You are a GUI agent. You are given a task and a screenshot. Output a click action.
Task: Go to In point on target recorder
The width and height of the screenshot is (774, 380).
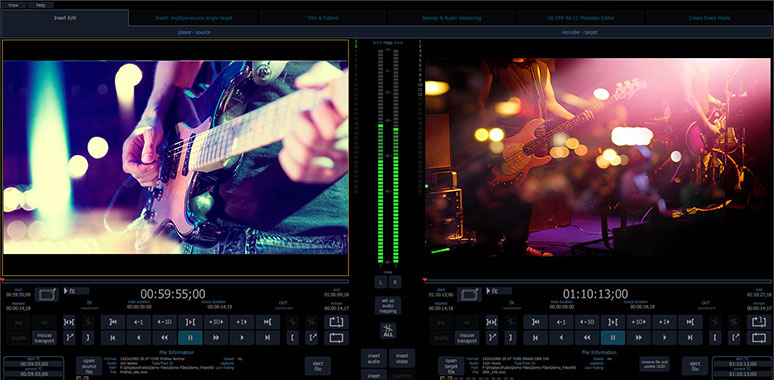(x=536, y=322)
